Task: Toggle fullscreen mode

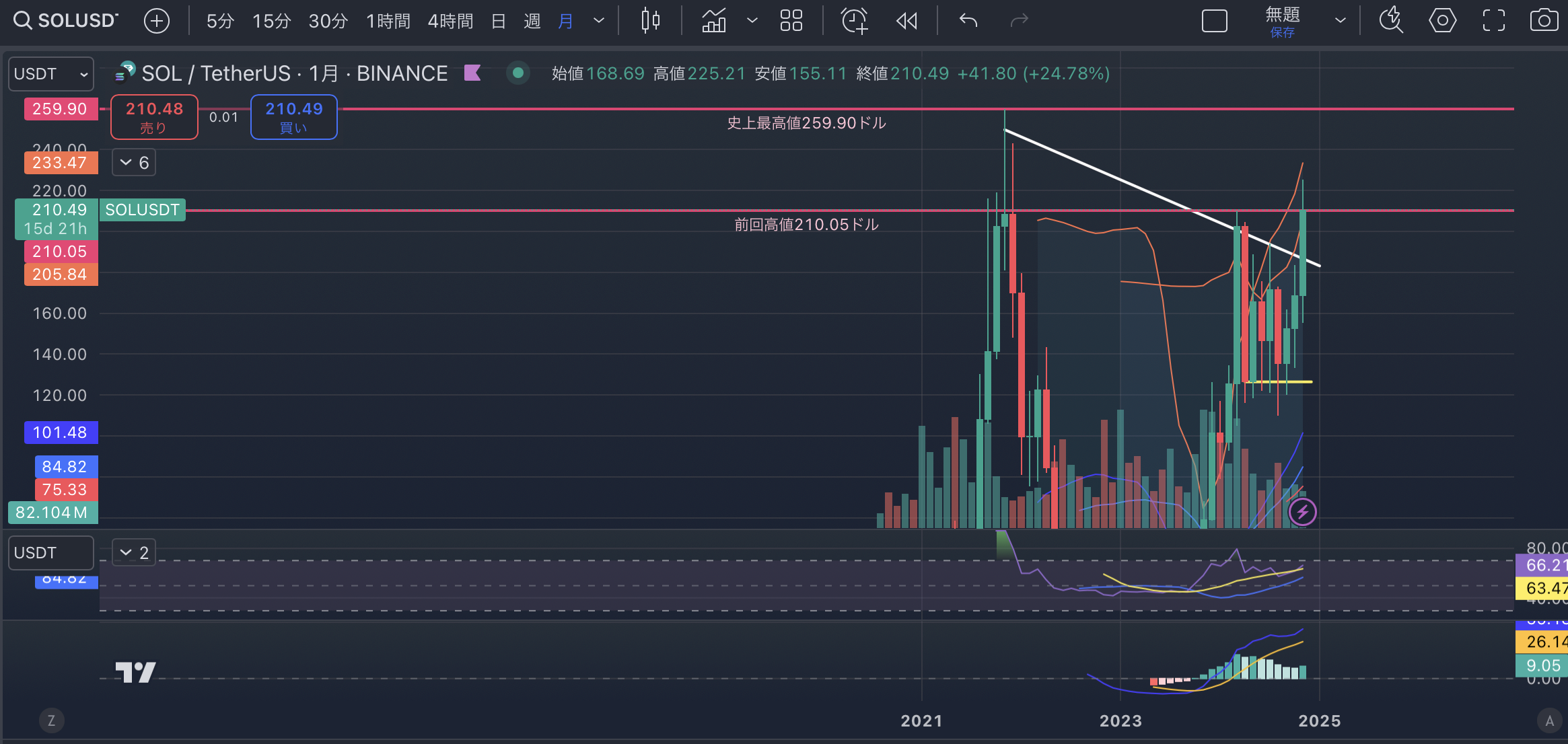Action: tap(1494, 21)
